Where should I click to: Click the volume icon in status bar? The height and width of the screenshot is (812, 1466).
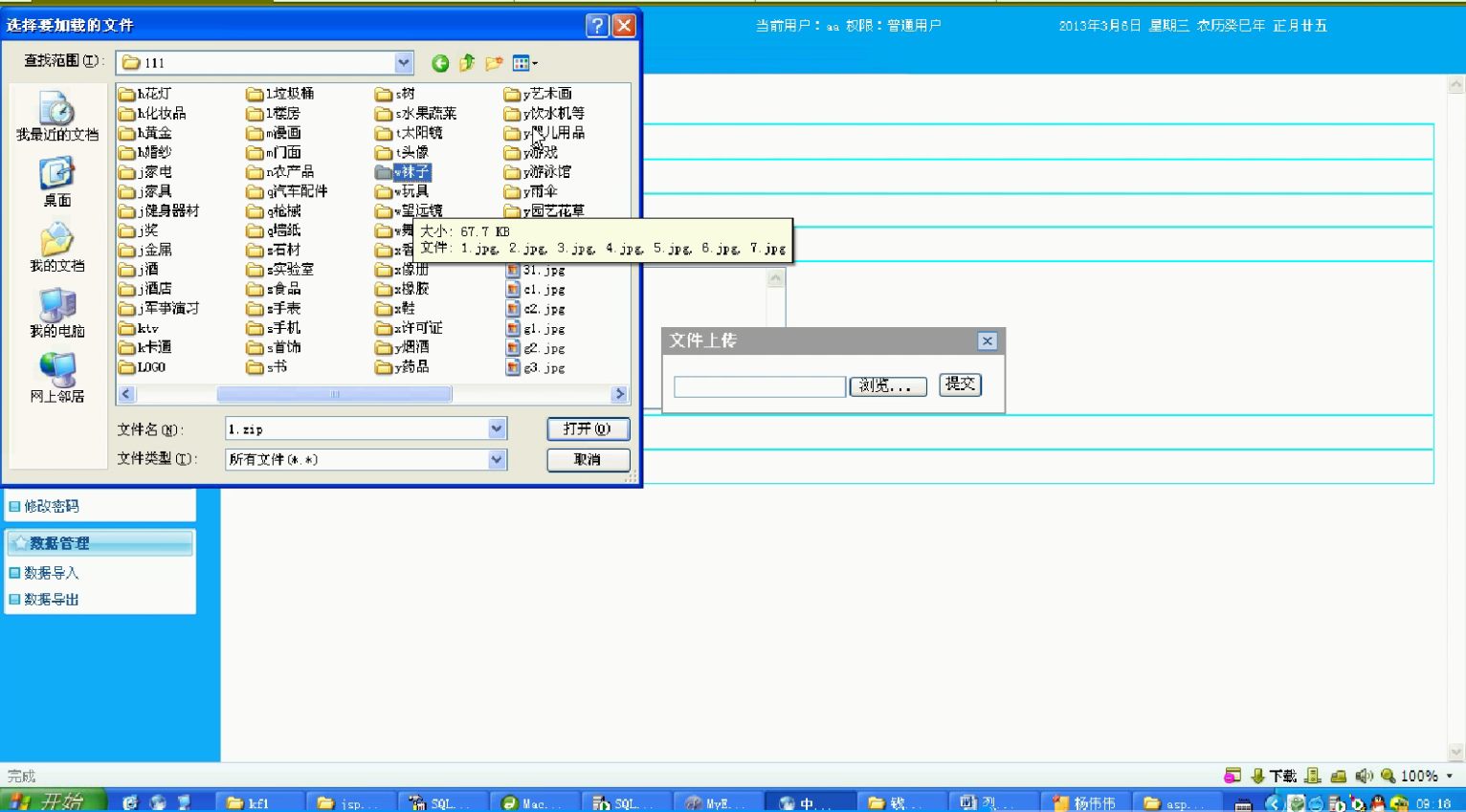click(1364, 776)
